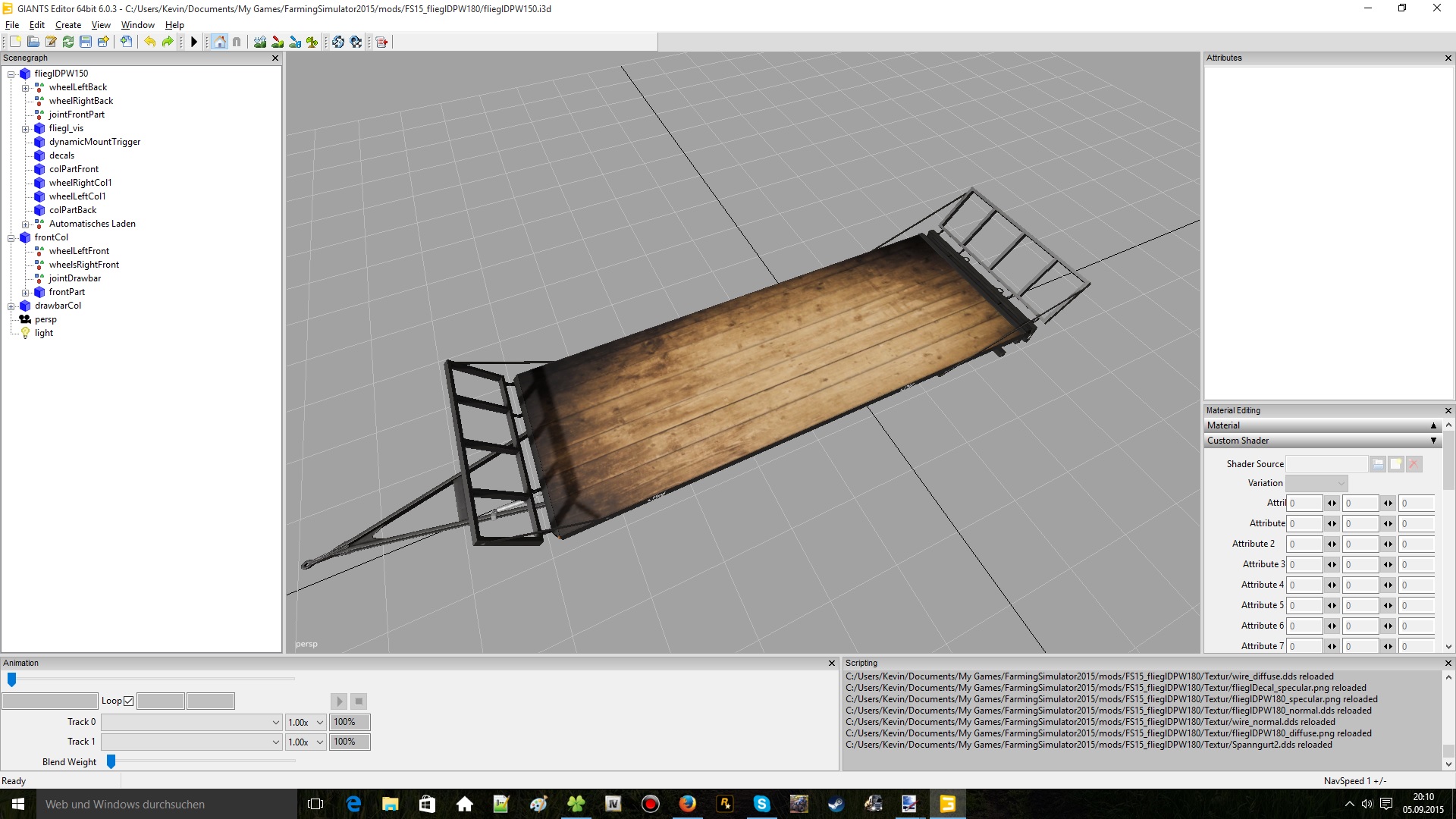Toggle the Loop checkbox in Animation panel

(x=128, y=700)
